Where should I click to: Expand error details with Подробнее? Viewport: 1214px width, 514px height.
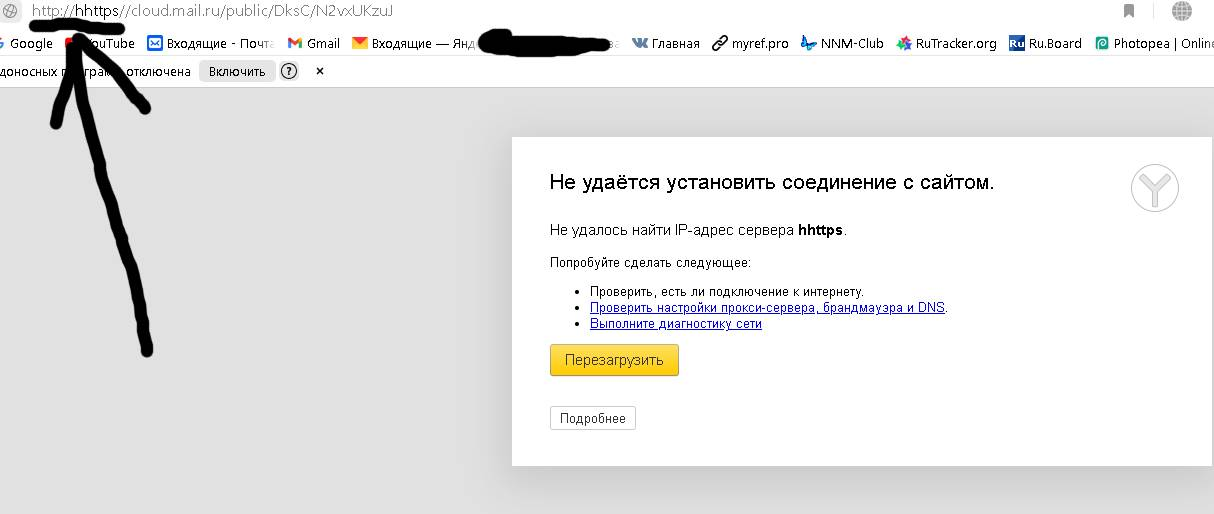point(592,418)
